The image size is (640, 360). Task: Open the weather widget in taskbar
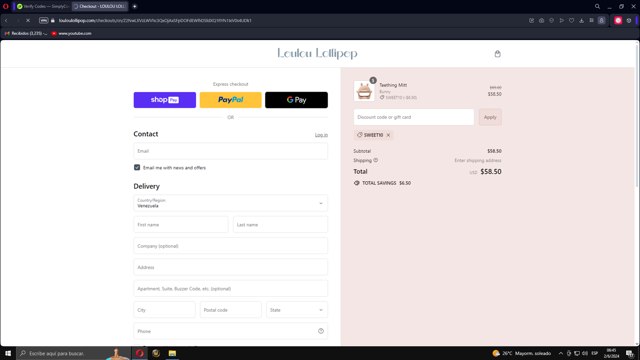(522, 353)
